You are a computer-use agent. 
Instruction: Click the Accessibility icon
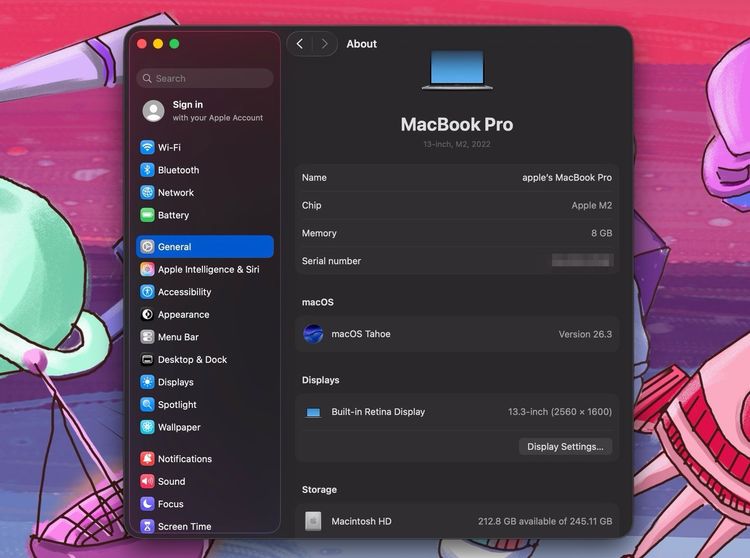[147, 292]
